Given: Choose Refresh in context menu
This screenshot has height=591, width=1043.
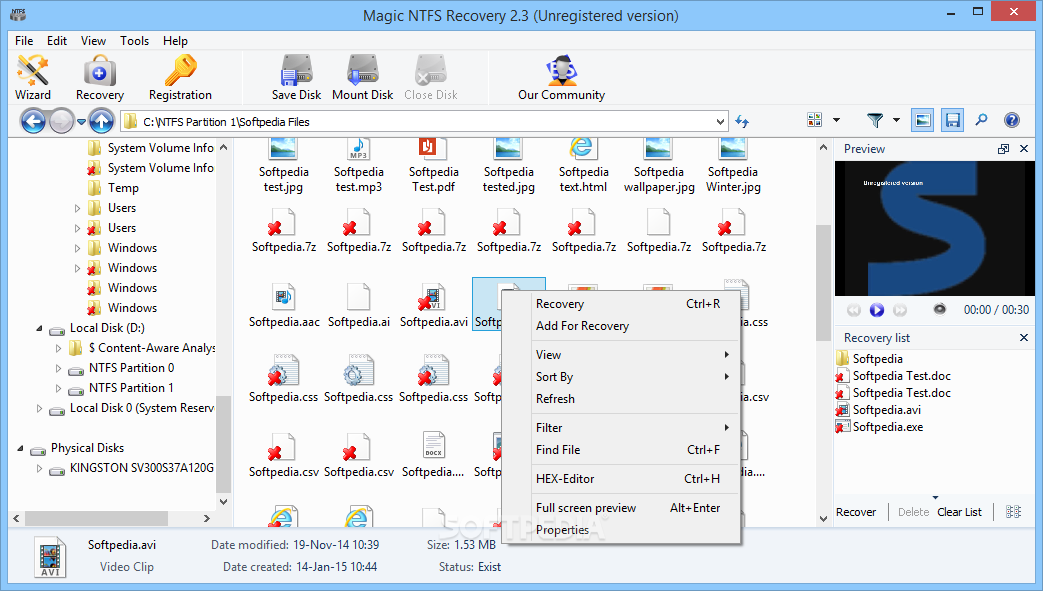Looking at the screenshot, I should [x=621, y=399].
